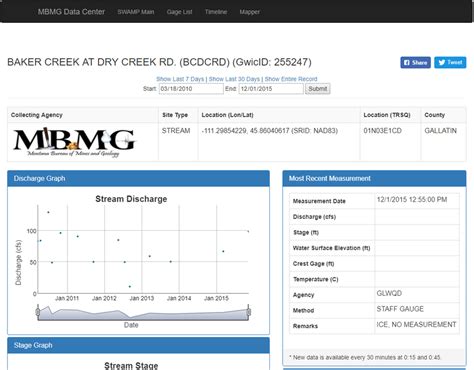474x370 pixels.
Task: Select the left range handle under discharge graph
Action: [x=38, y=312]
